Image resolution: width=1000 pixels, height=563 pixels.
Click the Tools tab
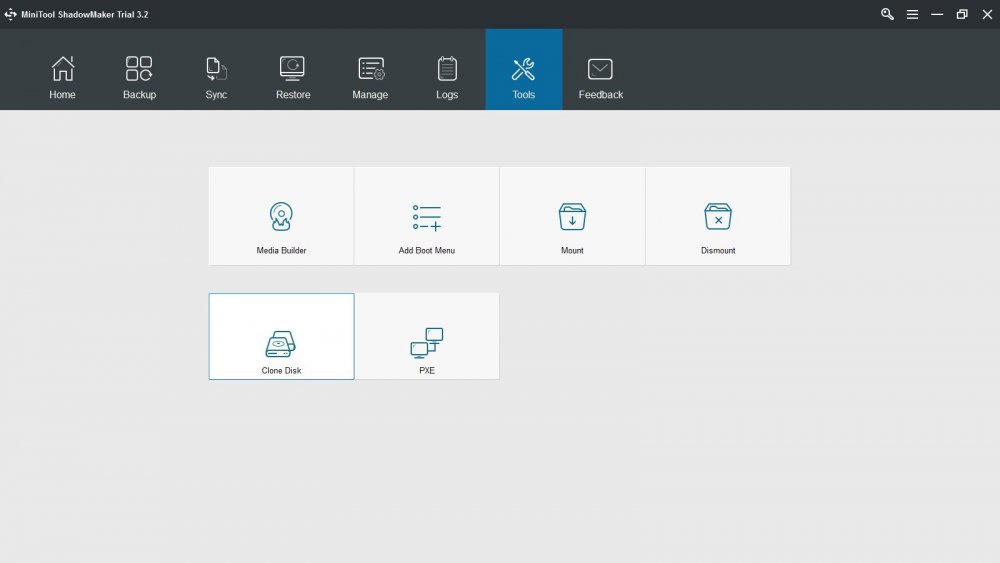point(524,69)
